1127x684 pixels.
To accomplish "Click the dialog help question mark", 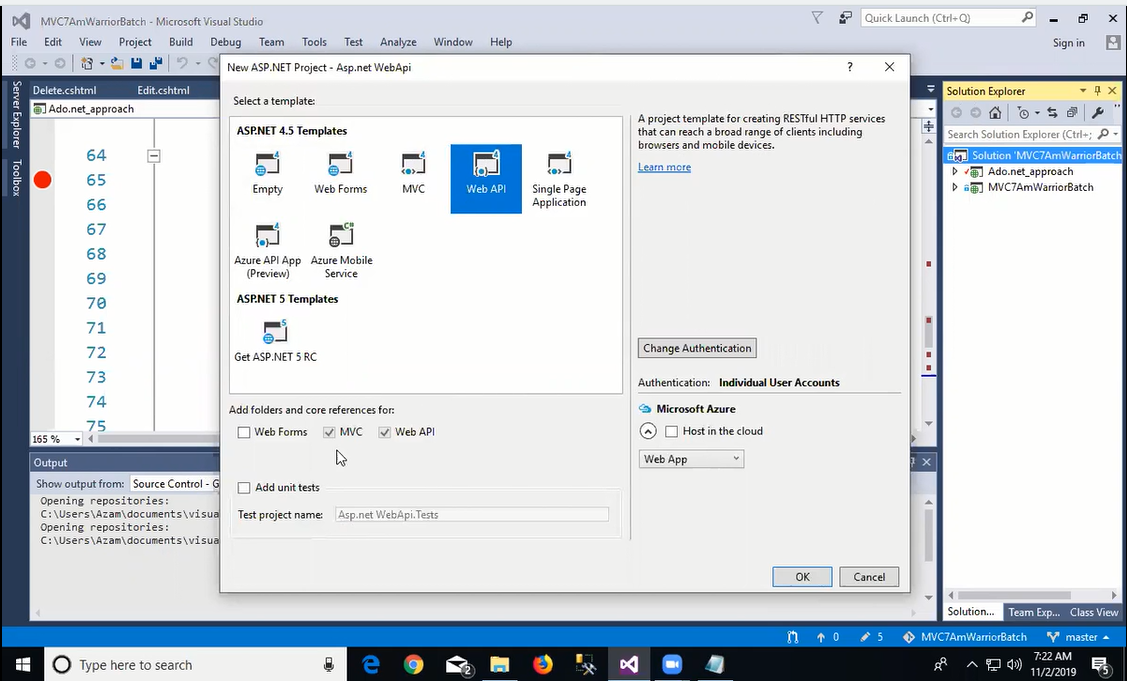I will pos(850,67).
